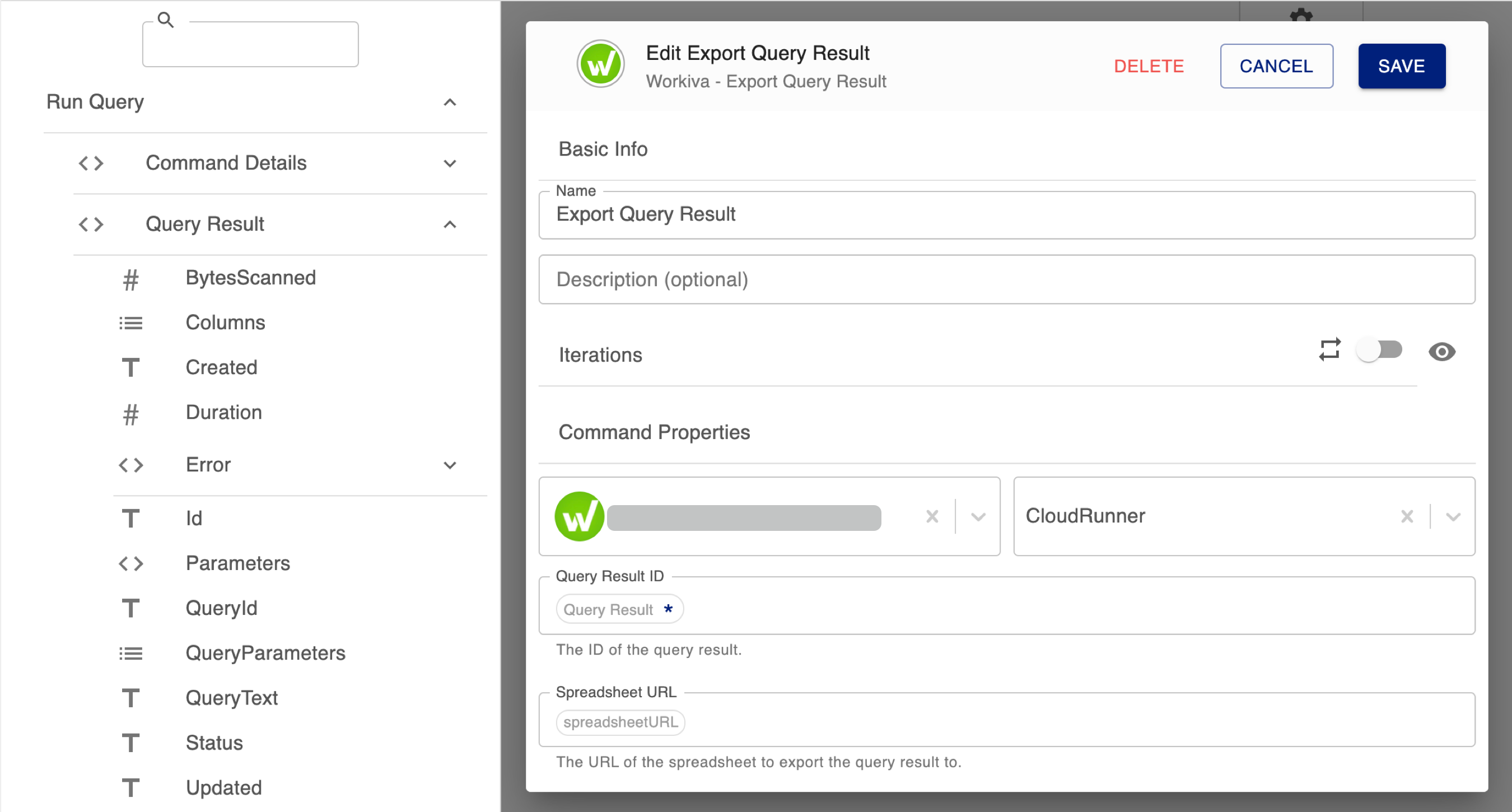The image size is (1512, 812).
Task: Click the list icon beside Columns
Action: click(x=131, y=323)
